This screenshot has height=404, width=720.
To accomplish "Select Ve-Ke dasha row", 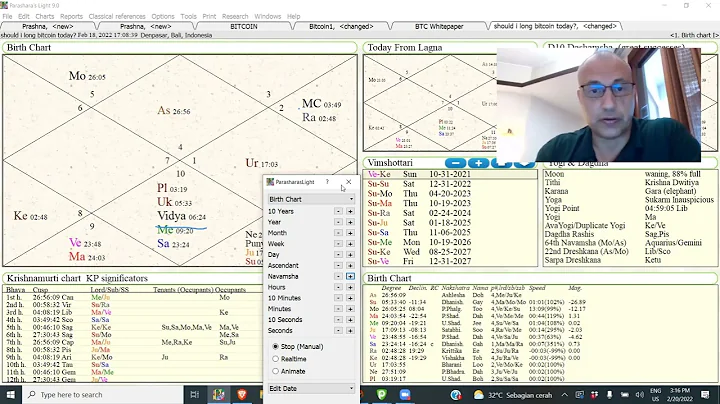I will pyautogui.click(x=450, y=174).
